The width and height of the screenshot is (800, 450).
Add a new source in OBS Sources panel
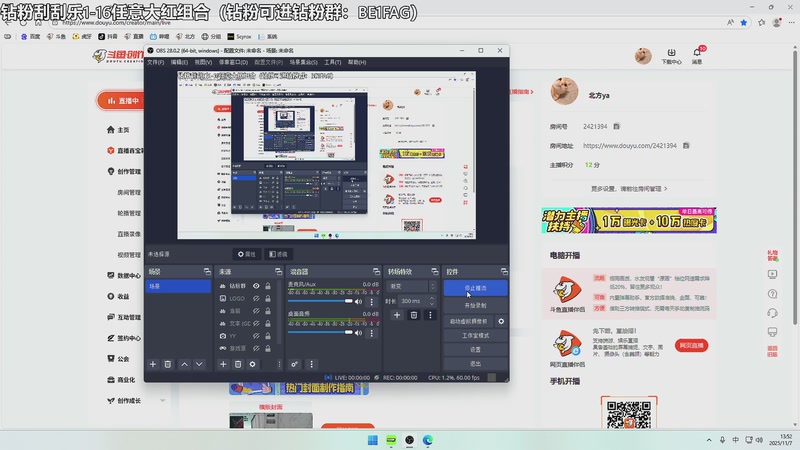223,364
